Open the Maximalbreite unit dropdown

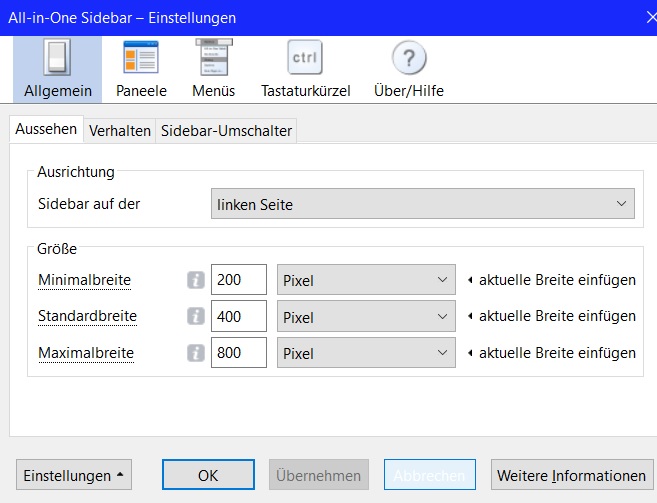pyautogui.click(x=366, y=353)
